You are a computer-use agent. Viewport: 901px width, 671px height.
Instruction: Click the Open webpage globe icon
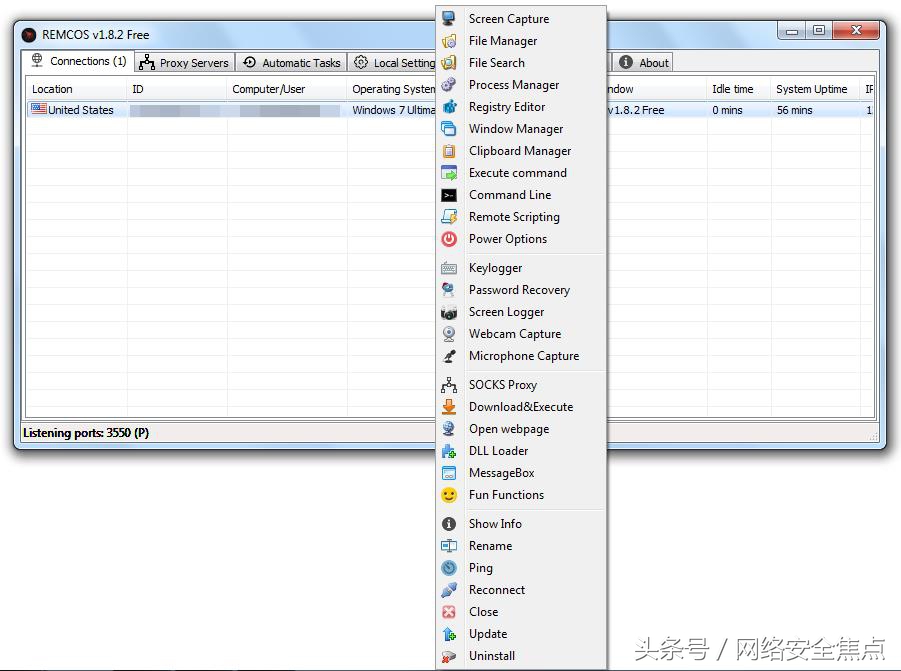[x=449, y=429]
